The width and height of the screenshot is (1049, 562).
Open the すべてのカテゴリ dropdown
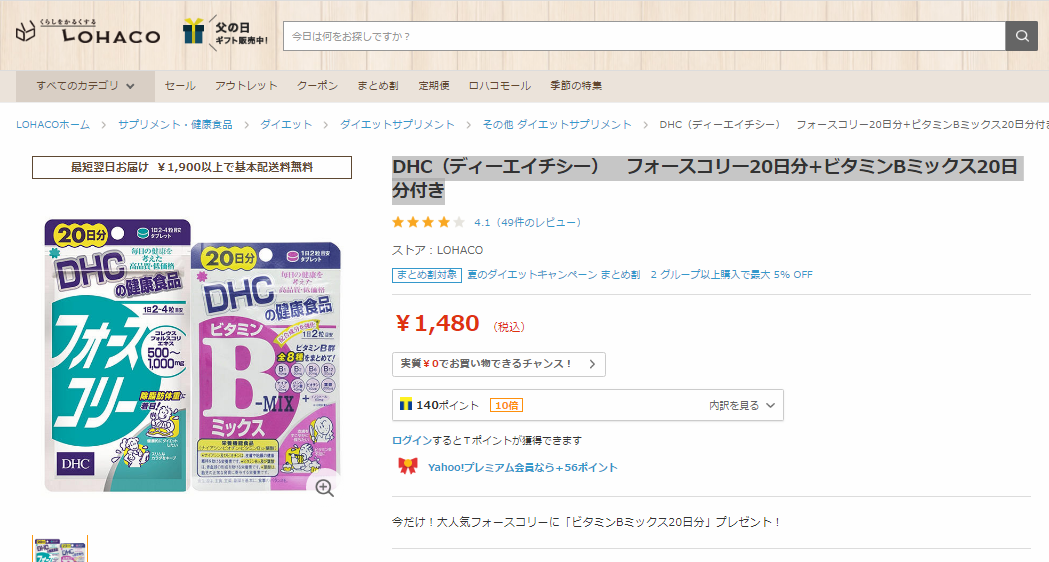tap(85, 86)
